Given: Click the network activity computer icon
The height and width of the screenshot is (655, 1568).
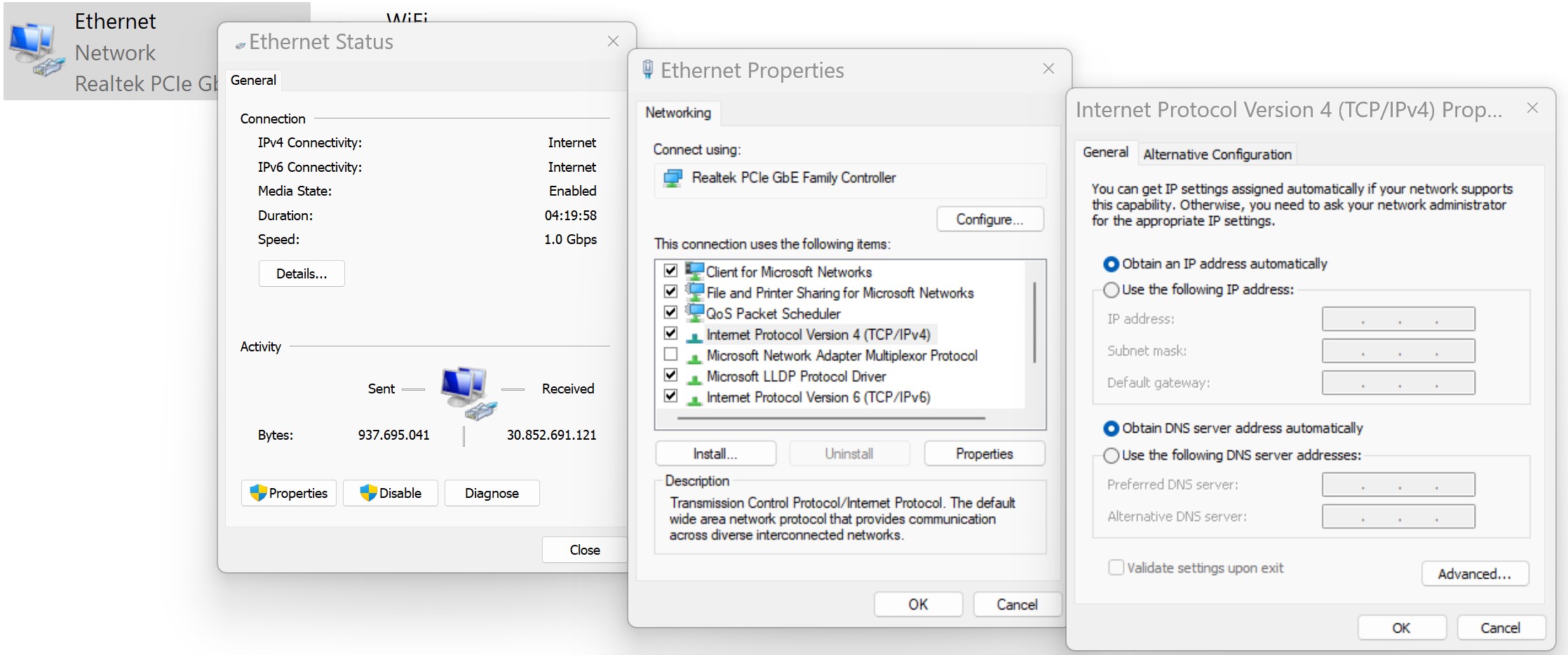Looking at the screenshot, I should (468, 393).
